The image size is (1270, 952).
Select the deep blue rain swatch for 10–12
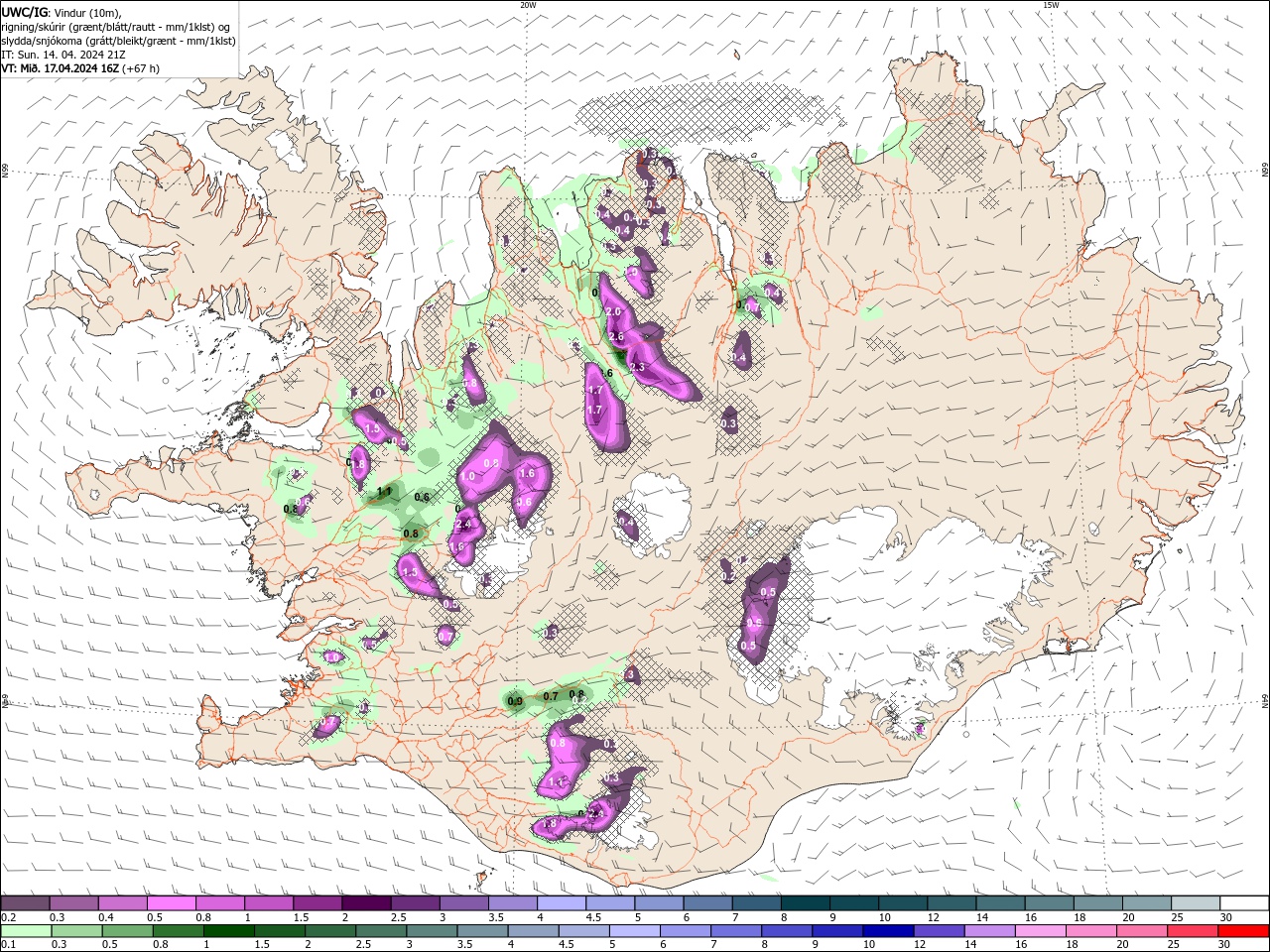coord(887,931)
